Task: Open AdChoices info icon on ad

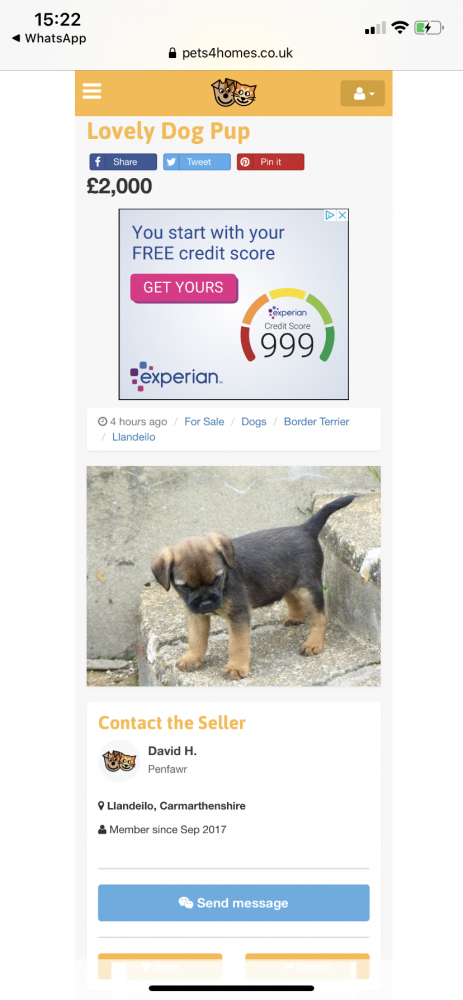Action: point(330,216)
